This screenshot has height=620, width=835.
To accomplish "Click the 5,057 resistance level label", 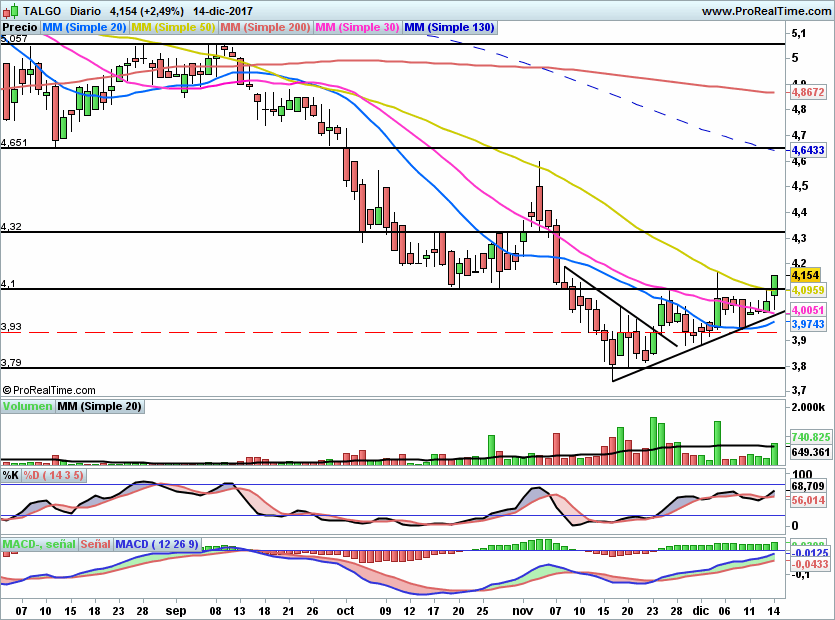I will coord(14,39).
